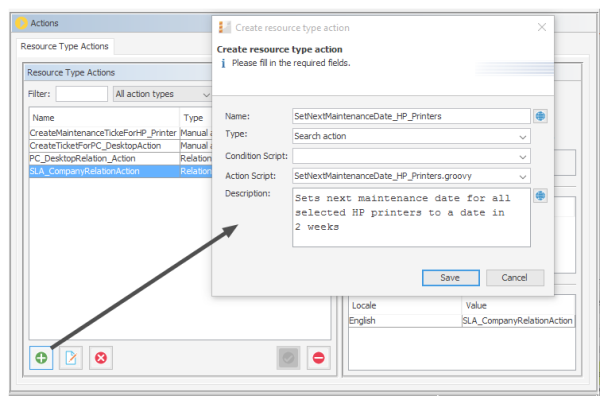Screen dimensions: 600x396
Task: Click the Actions window yellow play icon
Action: pos(21,23)
